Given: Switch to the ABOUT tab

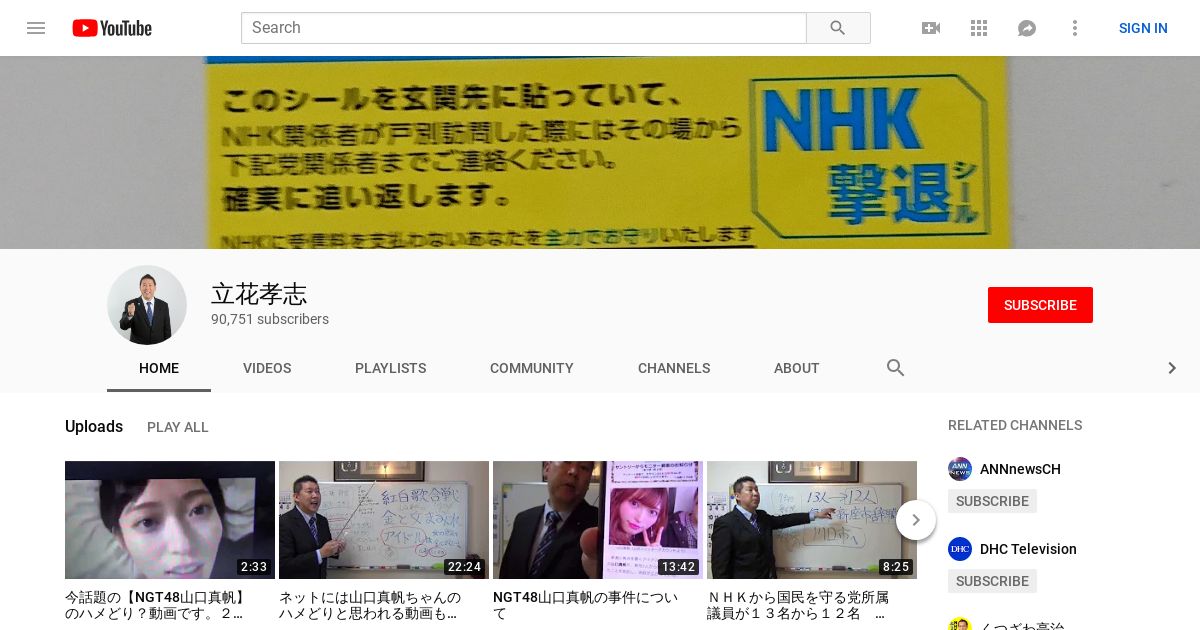Looking at the screenshot, I should [797, 368].
